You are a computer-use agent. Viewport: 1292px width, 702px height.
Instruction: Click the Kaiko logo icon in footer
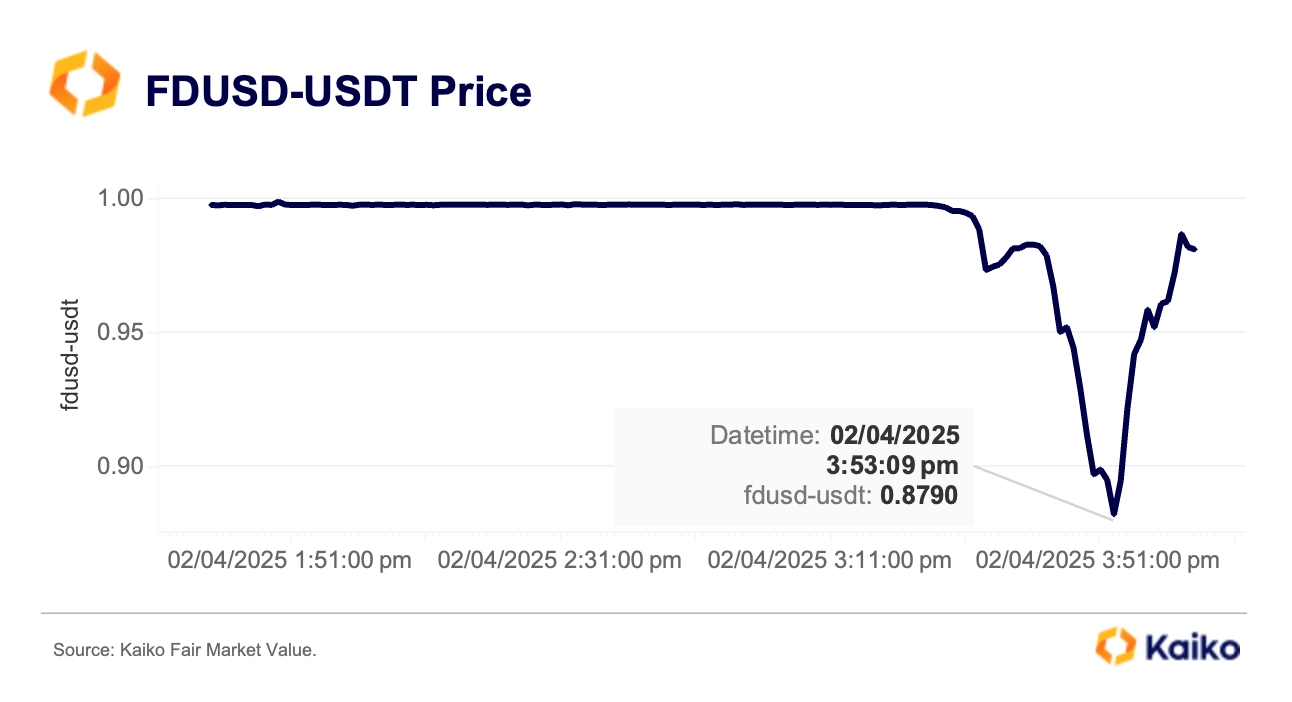pos(1116,645)
